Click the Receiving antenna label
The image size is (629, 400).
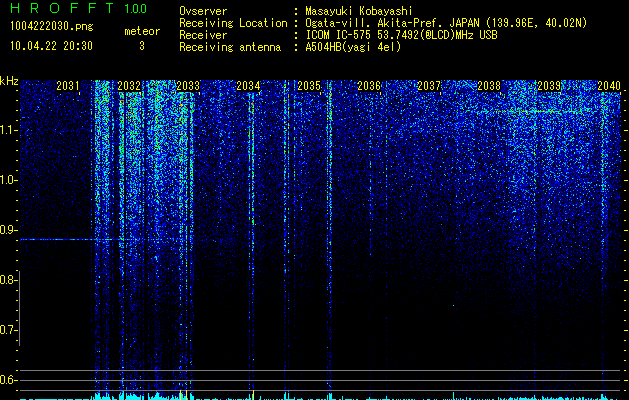click(230, 47)
